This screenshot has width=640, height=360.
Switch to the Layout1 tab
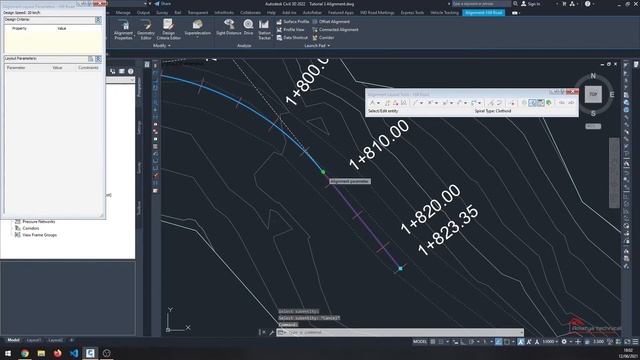[34, 340]
